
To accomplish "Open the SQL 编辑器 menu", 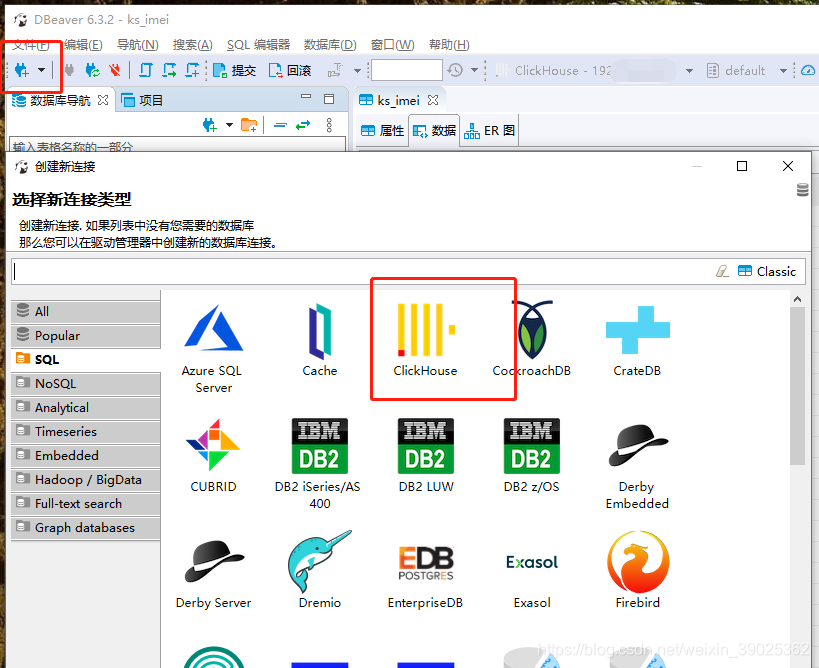I will (251, 44).
